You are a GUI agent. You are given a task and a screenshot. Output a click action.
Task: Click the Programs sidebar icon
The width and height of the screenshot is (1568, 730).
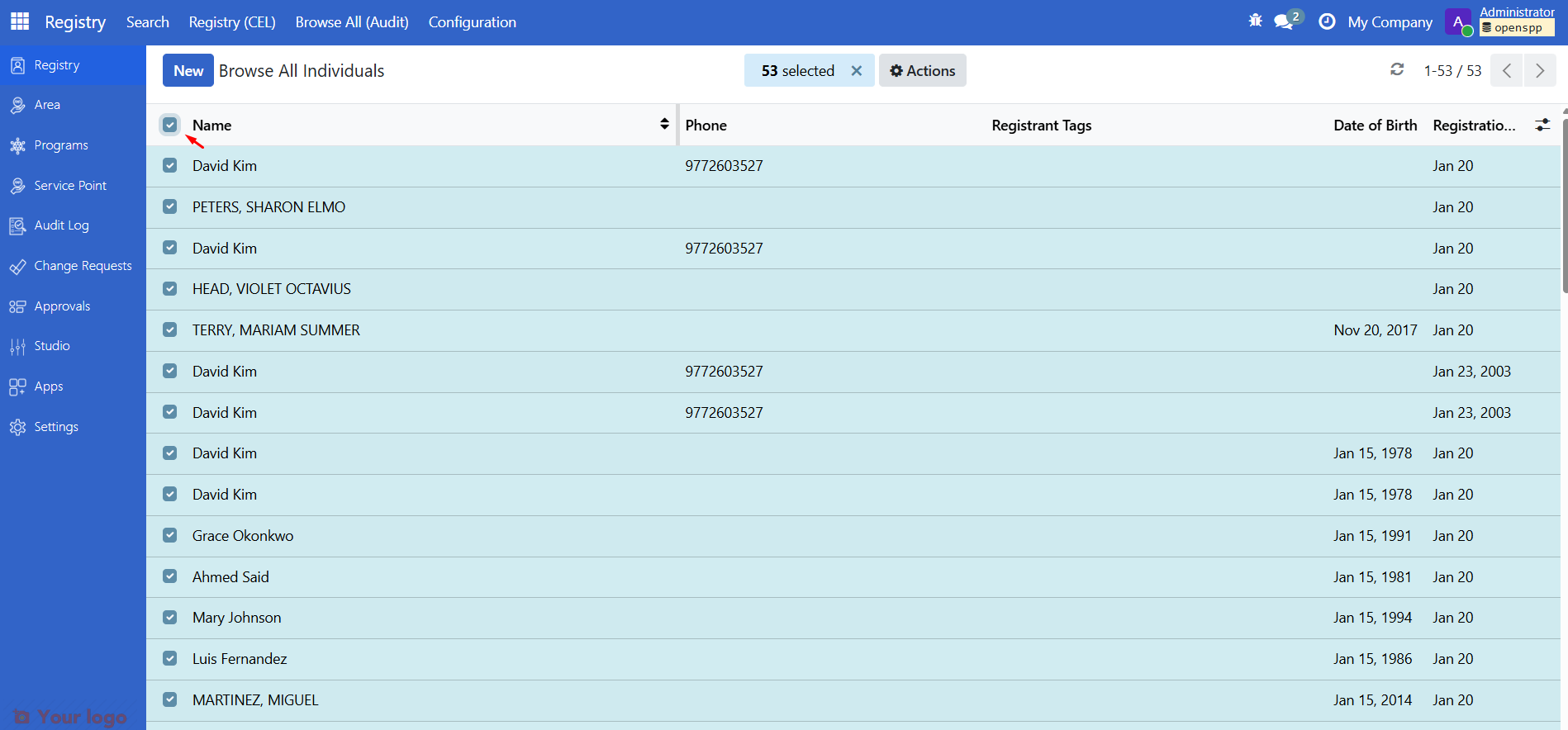coord(17,145)
